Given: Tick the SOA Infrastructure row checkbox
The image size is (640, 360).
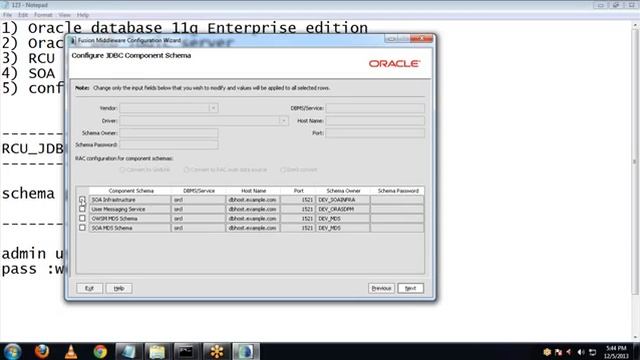Looking at the screenshot, I should (x=82, y=200).
